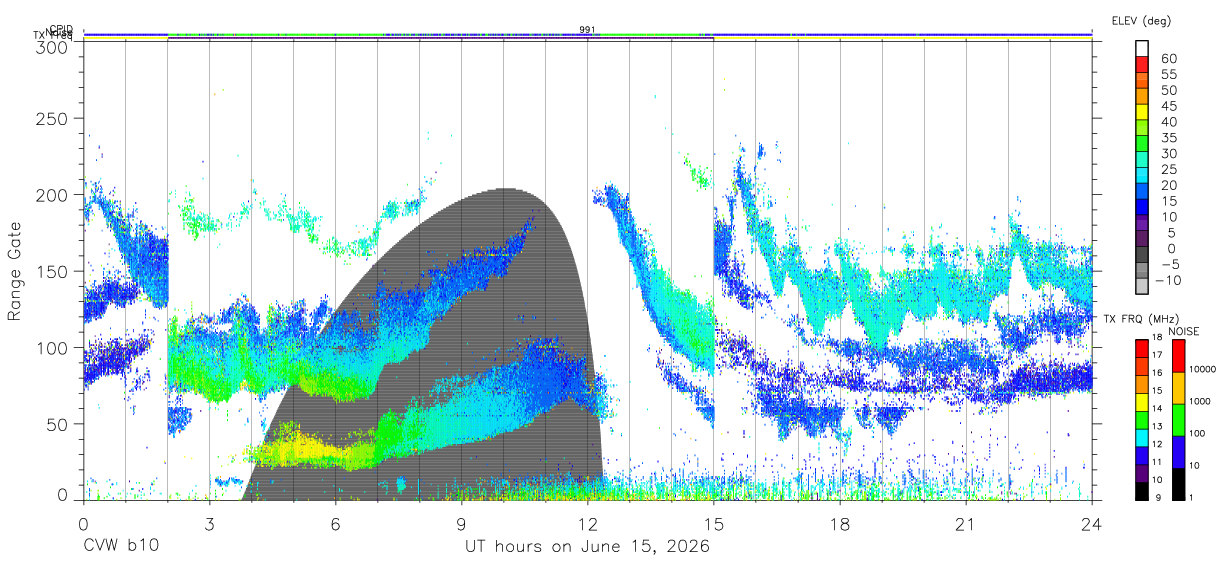1228x567 pixels.
Task: Click the yellow-orange 1000–10000 NOISE segment
Action: tap(1176, 387)
